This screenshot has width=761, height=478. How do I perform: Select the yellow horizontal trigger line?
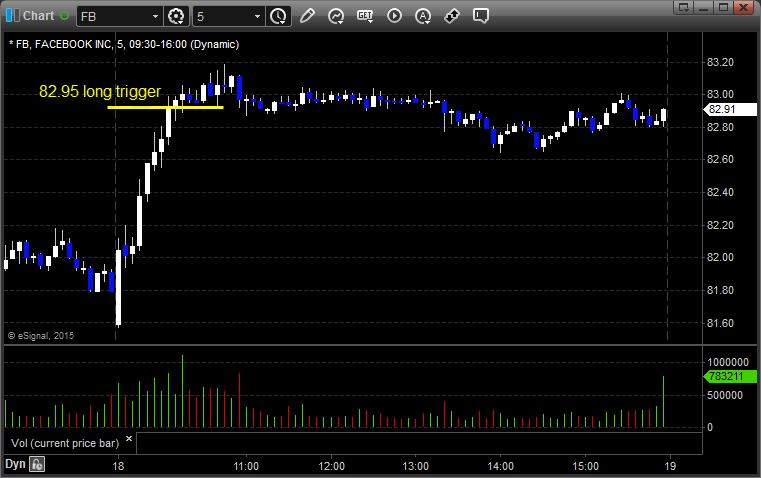[165, 107]
